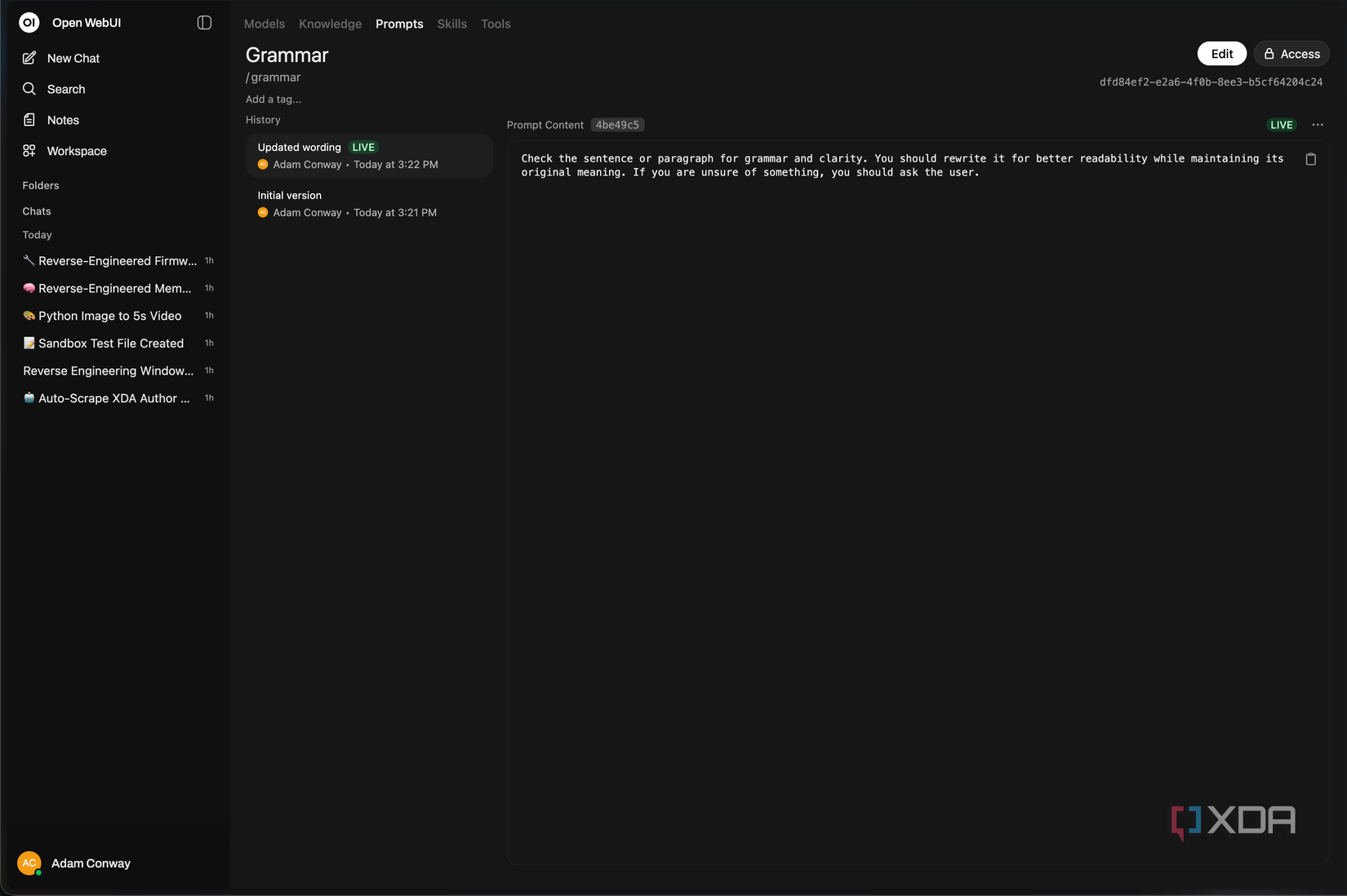Viewport: 1347px width, 896px height.
Task: Copy prompt content with clipboard icon
Action: [1310, 159]
